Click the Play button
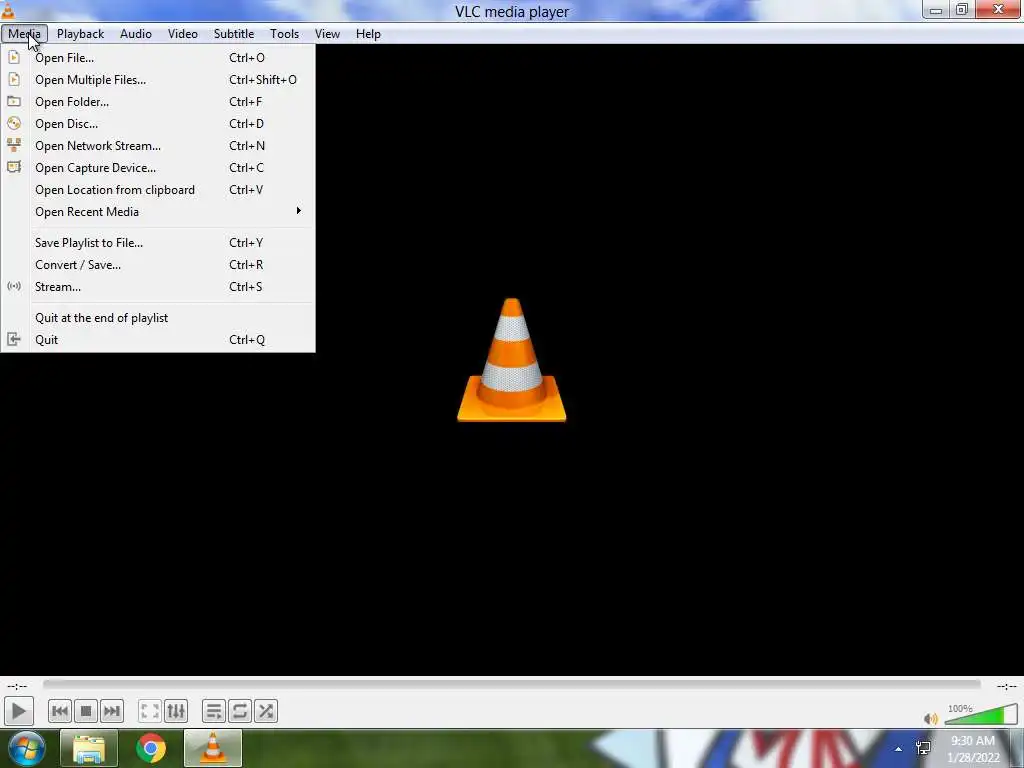 [x=18, y=711]
